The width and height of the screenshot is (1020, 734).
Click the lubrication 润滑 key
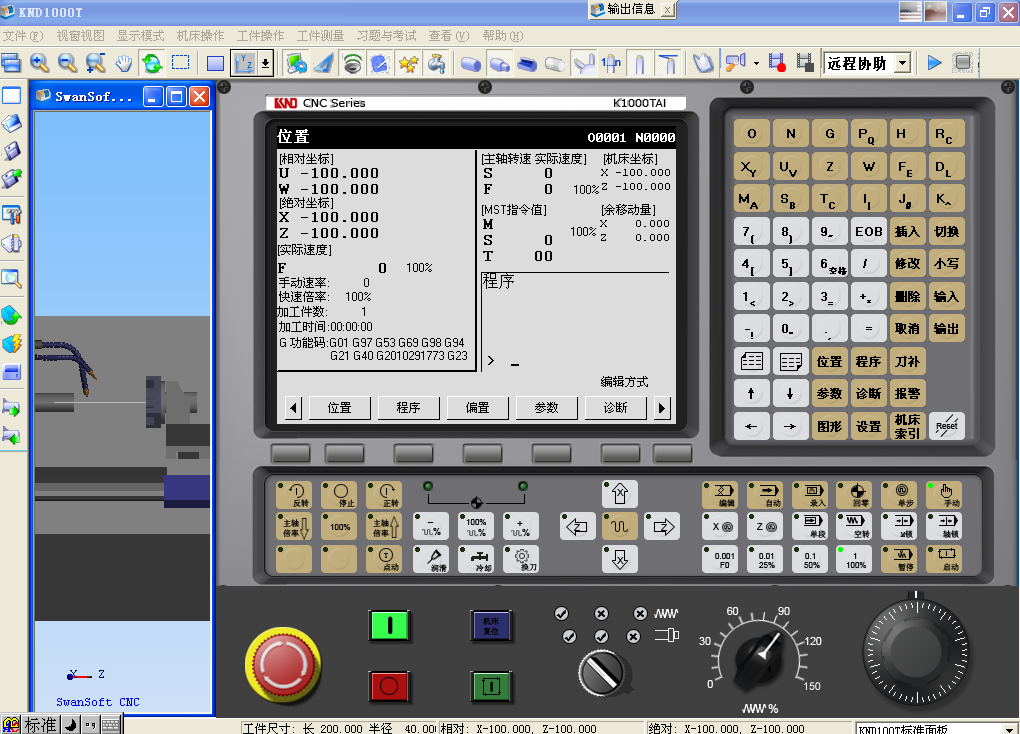[431, 559]
